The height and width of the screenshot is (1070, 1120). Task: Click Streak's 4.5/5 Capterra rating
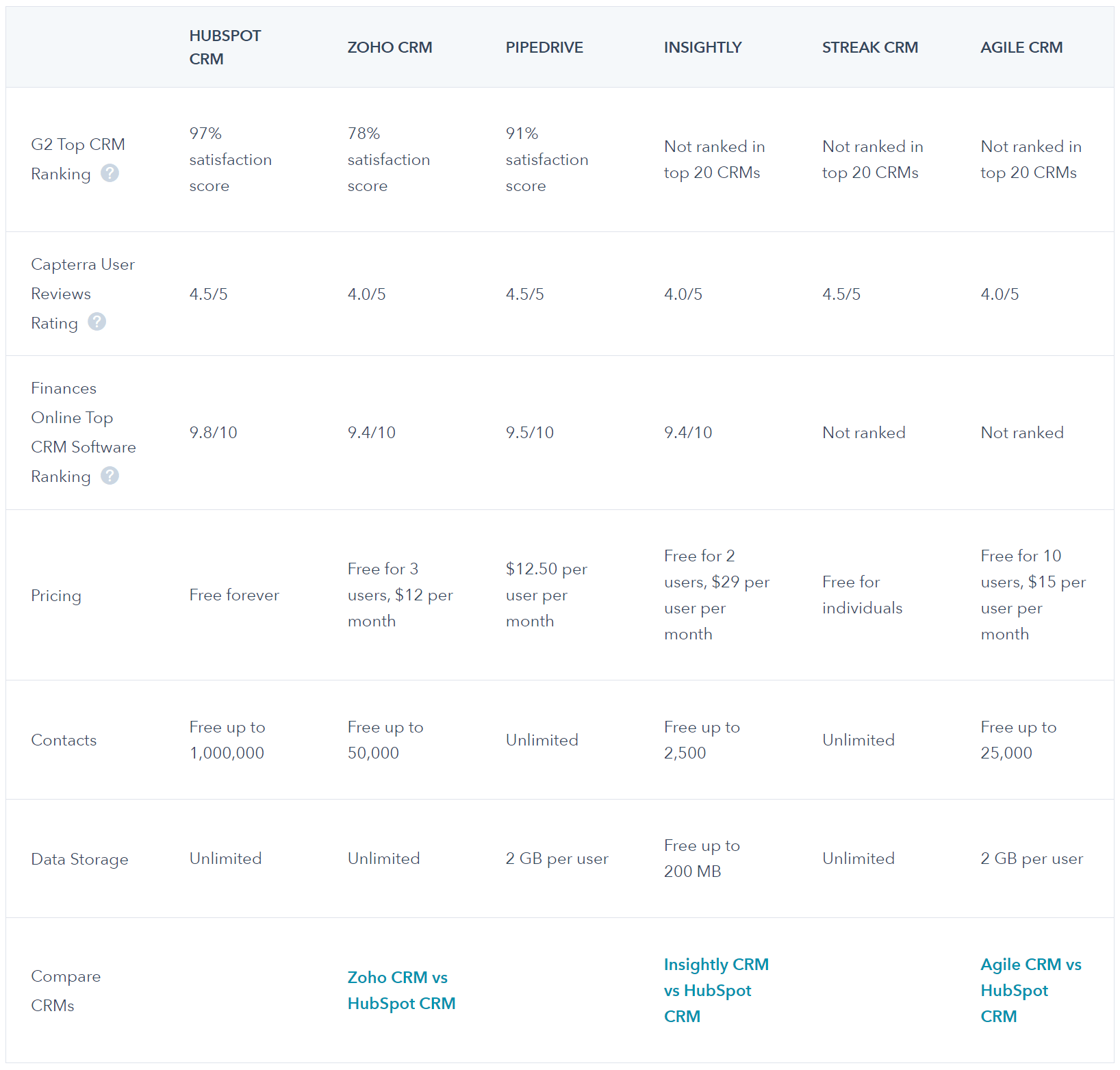[x=841, y=294]
